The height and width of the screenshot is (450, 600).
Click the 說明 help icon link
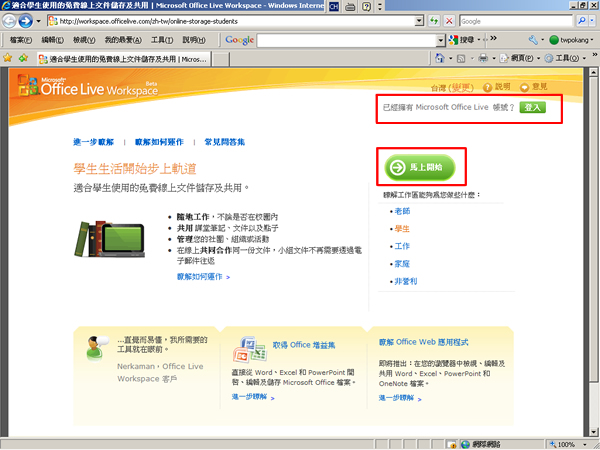(x=496, y=87)
